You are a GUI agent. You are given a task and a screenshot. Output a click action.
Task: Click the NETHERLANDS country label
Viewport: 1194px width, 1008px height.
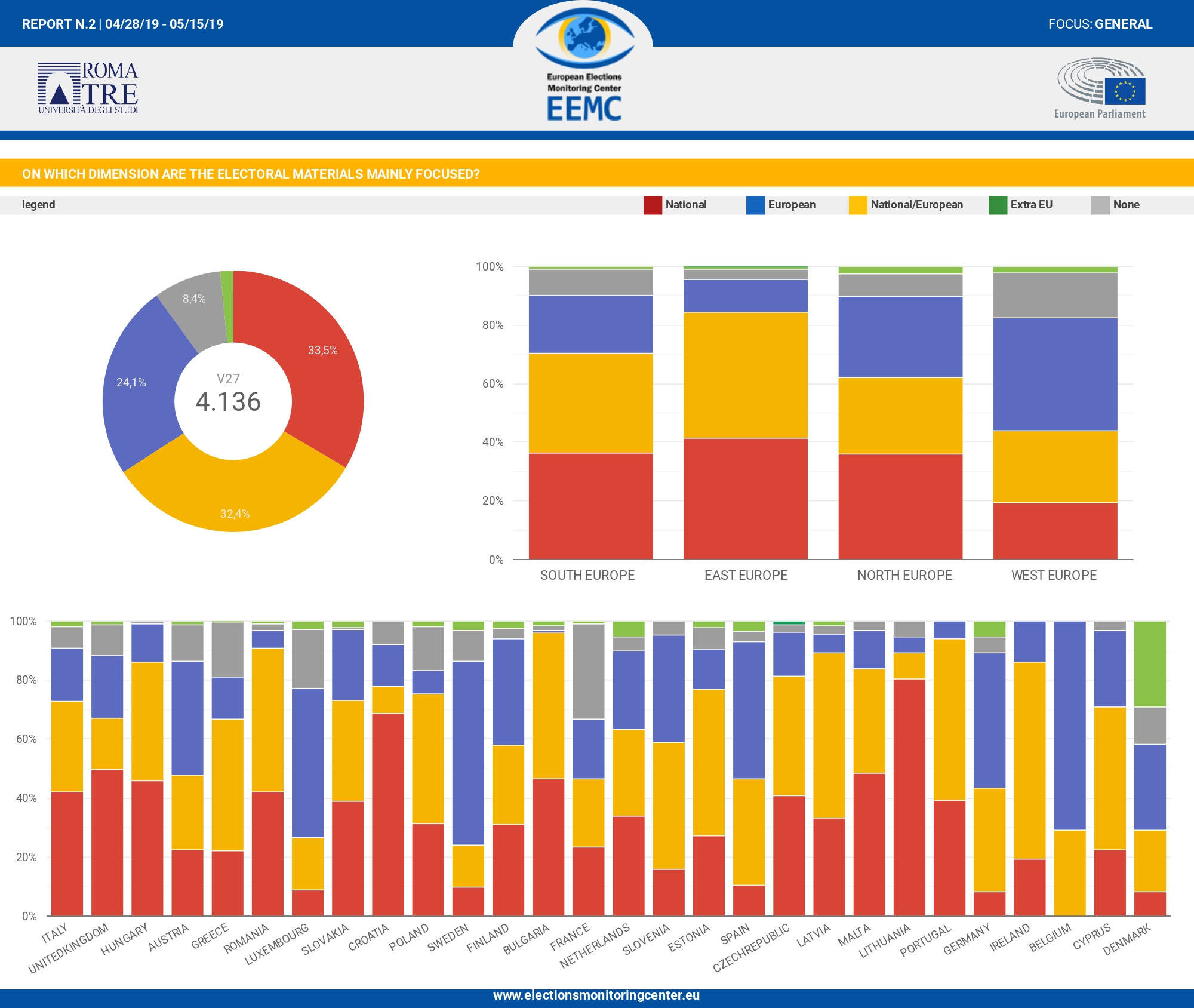pyautogui.click(x=595, y=946)
